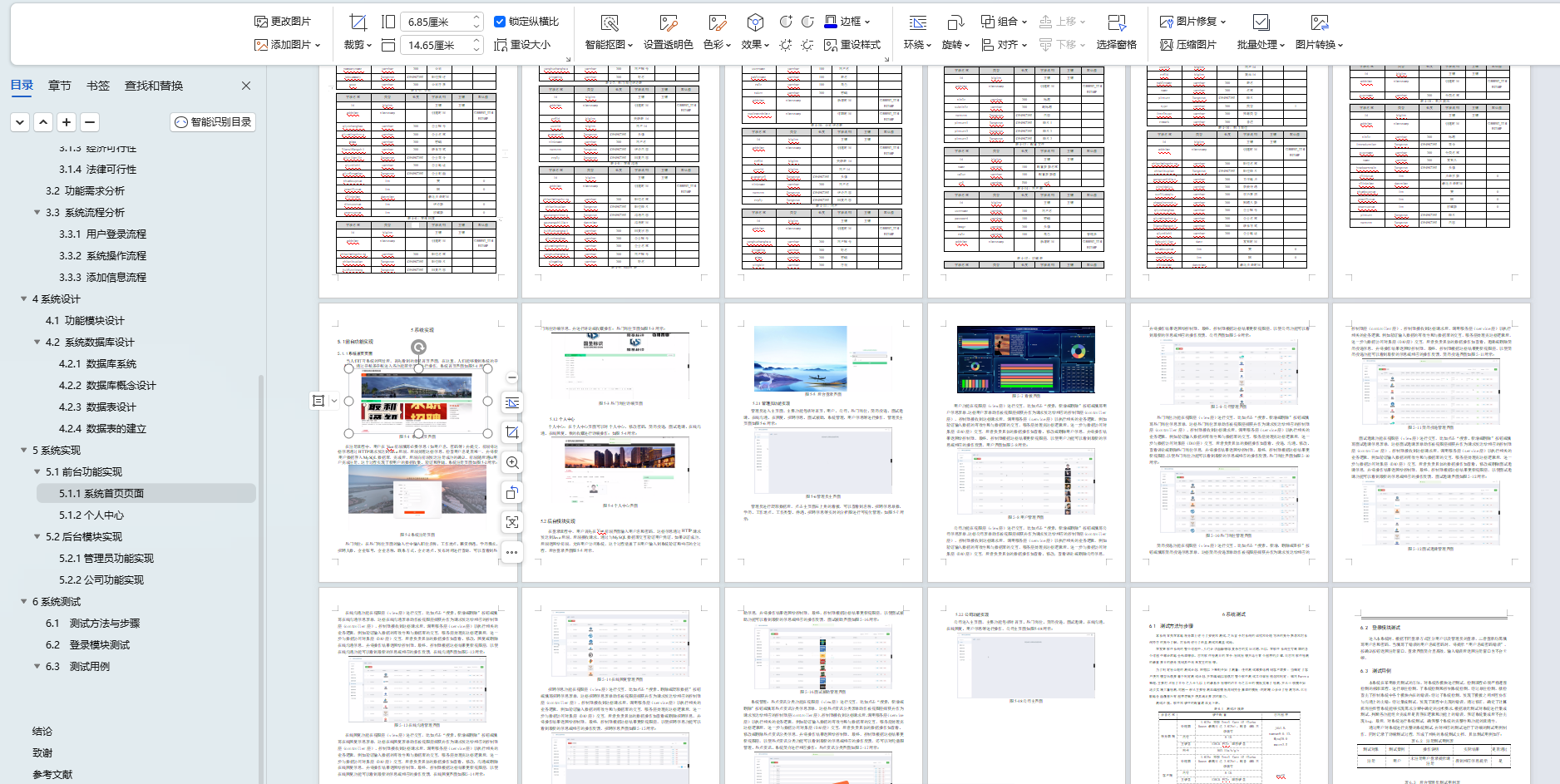This screenshot has height=784, width=1560.
Task: Collapse the 5.2 后台模块实现 node
Action: [x=37, y=537]
